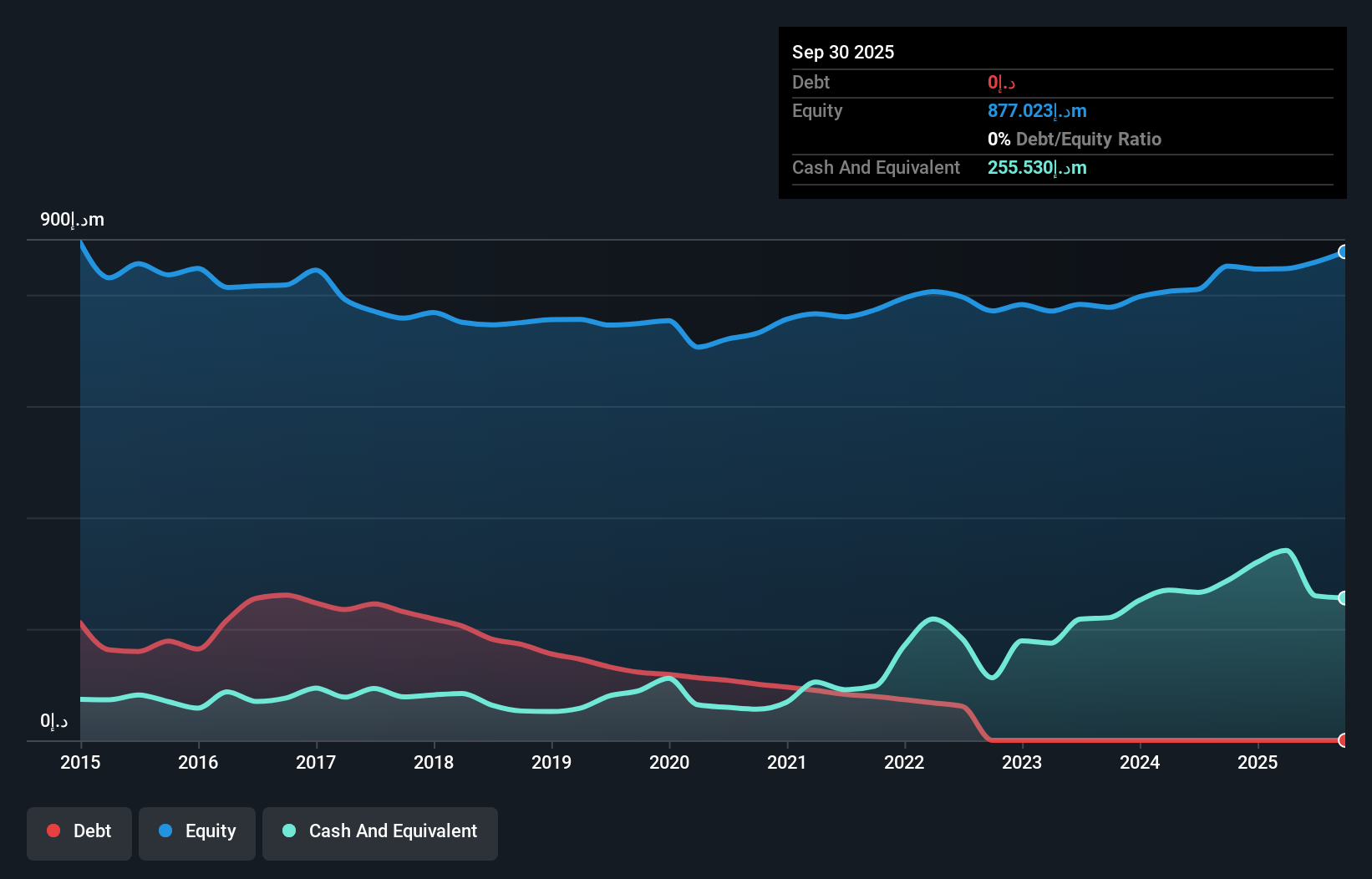This screenshot has width=1372, height=879.
Task: Toggle the Equity series visibility
Action: [196, 833]
